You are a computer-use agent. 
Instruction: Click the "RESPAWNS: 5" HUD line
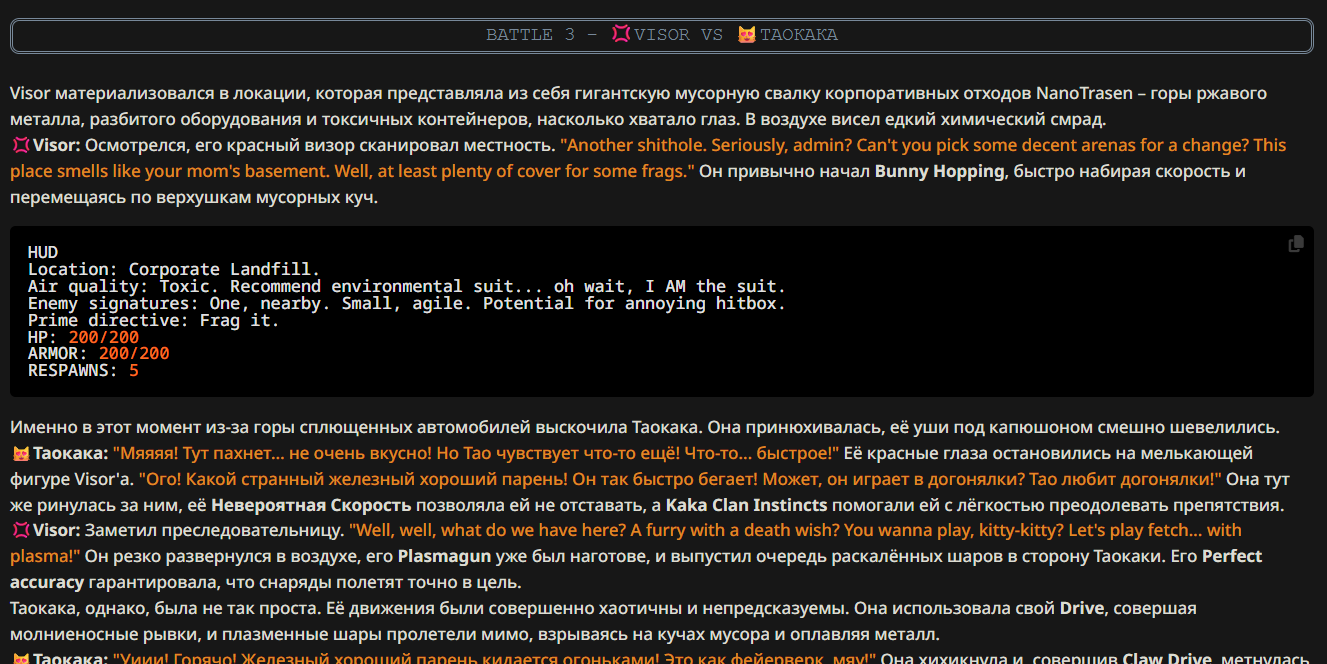click(83, 371)
